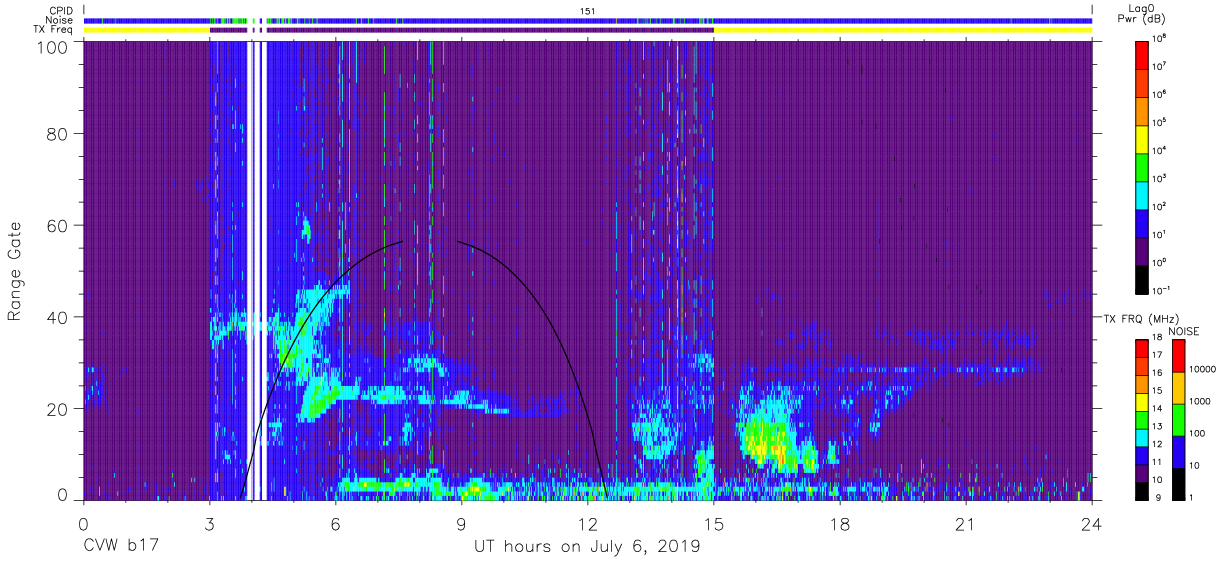Select the CPID value "151"

coord(587,10)
